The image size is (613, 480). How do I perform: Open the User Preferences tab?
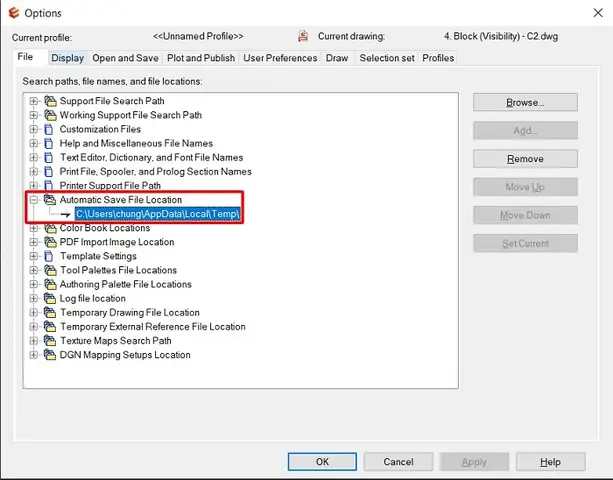click(x=280, y=58)
